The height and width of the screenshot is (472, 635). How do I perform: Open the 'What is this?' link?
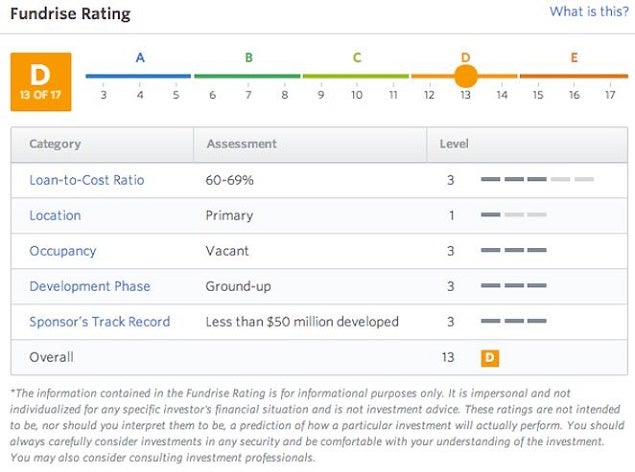[589, 11]
